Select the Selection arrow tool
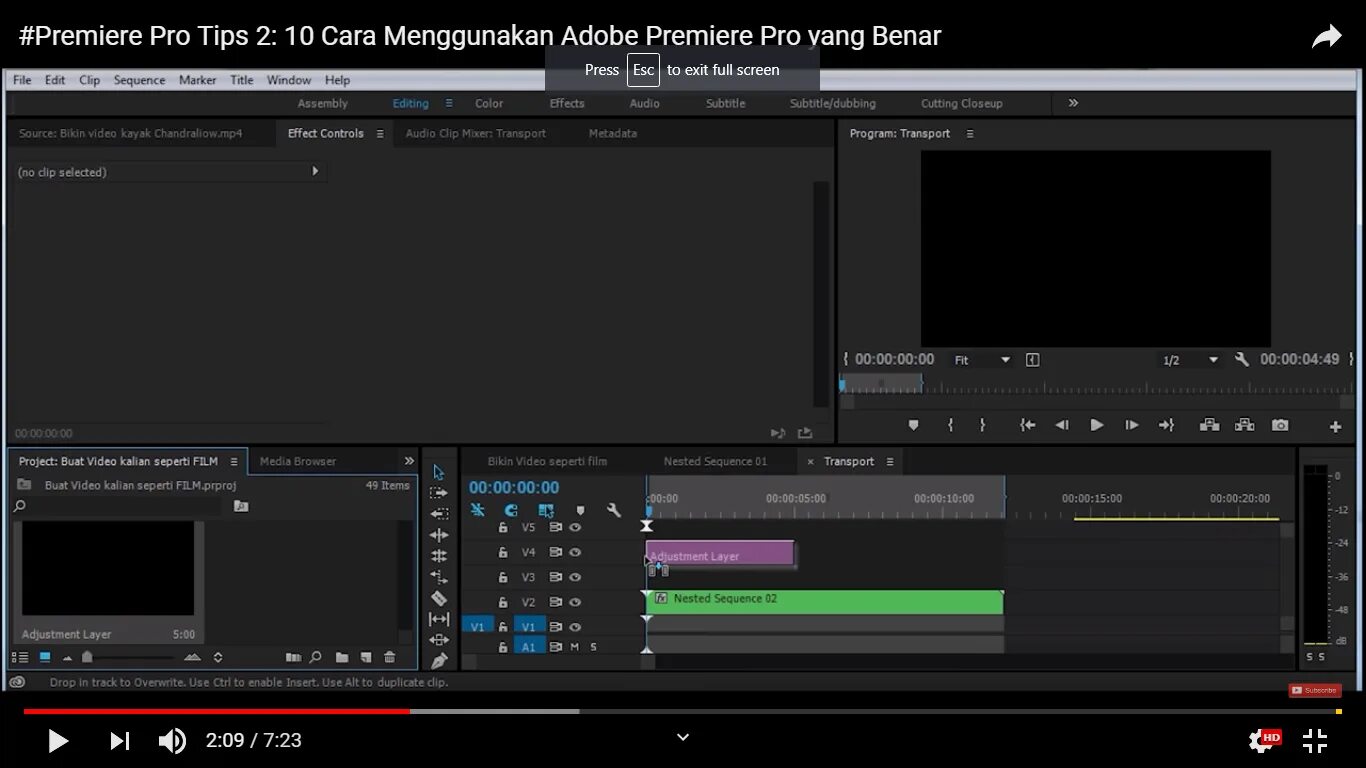 click(x=438, y=472)
